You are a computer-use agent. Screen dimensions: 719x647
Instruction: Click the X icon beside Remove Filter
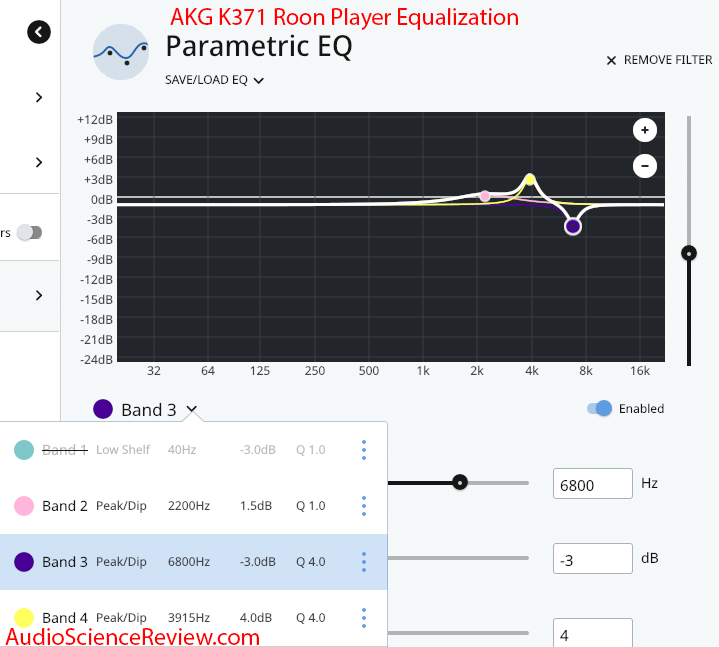tap(611, 61)
